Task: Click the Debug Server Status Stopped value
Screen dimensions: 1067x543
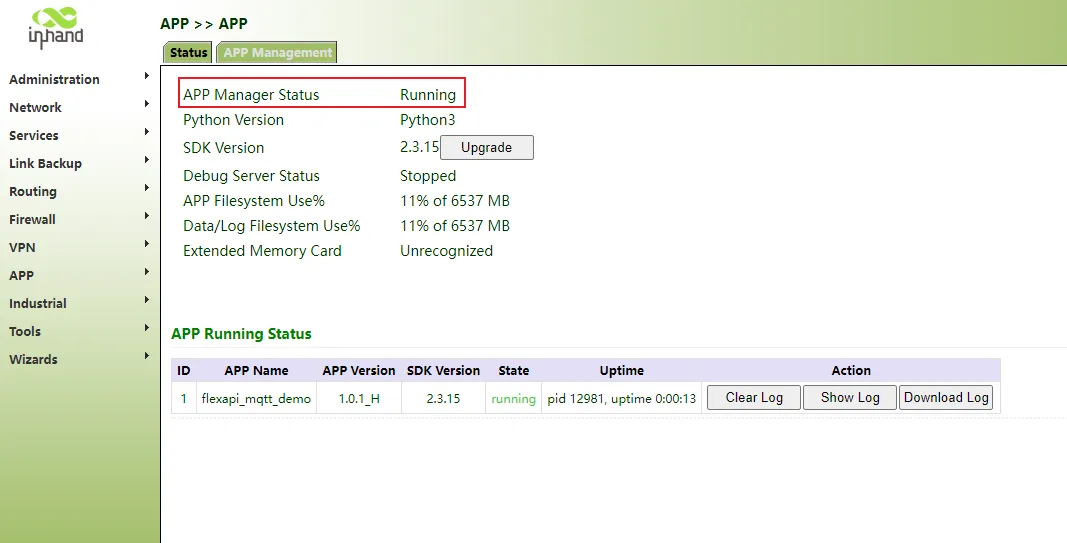Action: click(428, 176)
